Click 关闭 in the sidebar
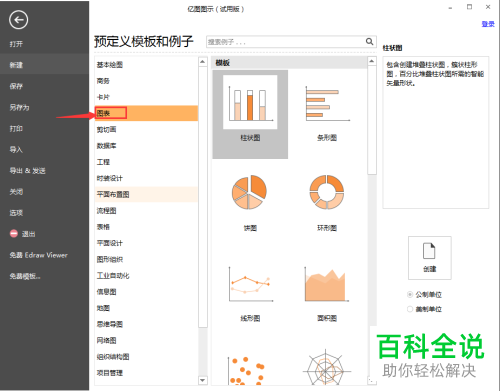 tap(16, 192)
